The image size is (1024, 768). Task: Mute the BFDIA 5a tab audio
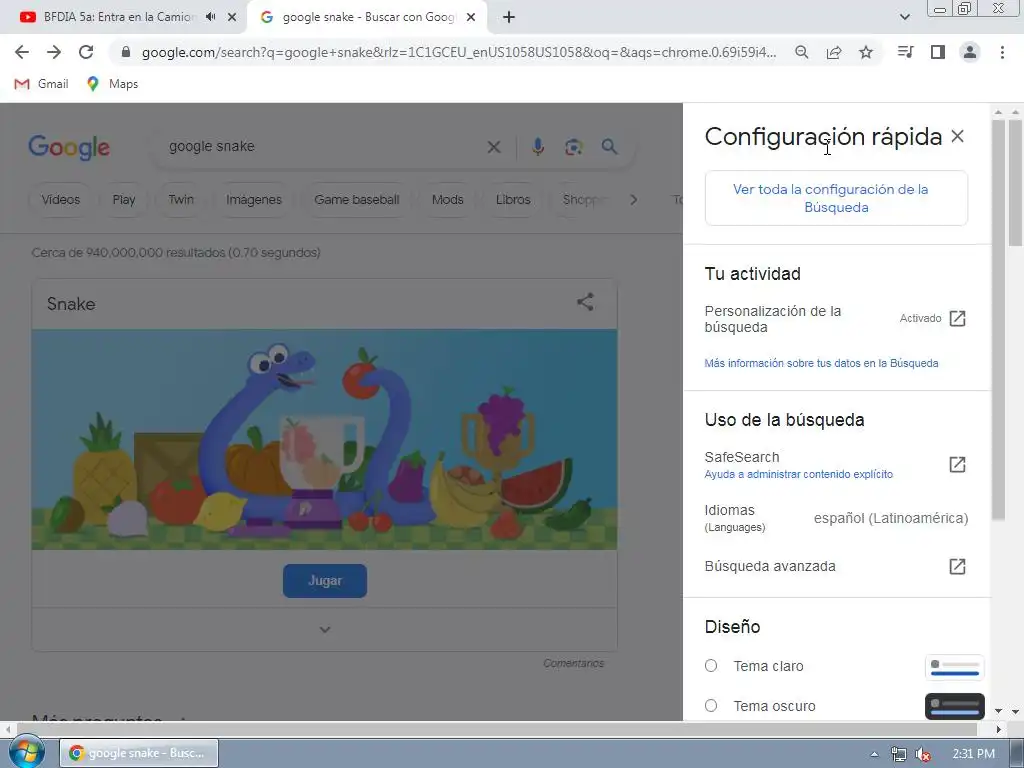pyautogui.click(x=210, y=17)
